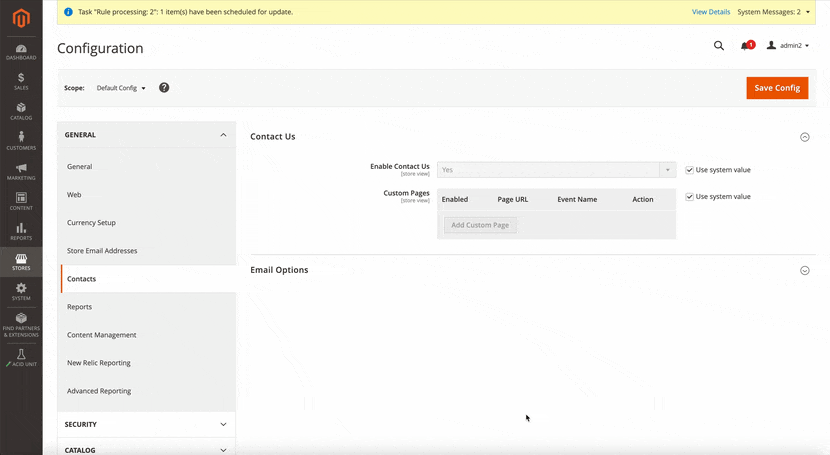Screen dimensions: 830x455
Task: Select Store Email Addresses menu item
Action: 102,251
